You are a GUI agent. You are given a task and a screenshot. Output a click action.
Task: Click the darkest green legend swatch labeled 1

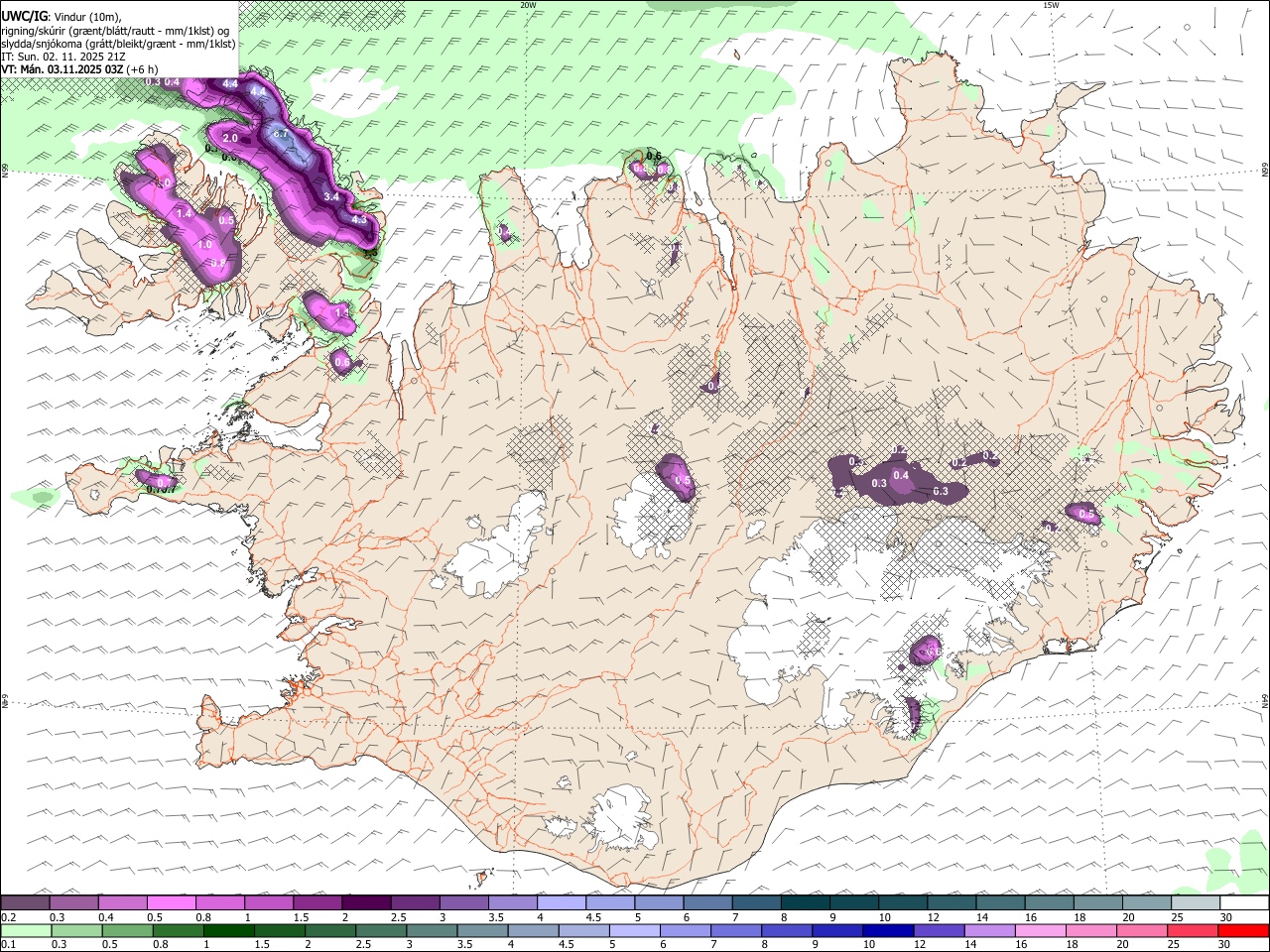(228, 930)
